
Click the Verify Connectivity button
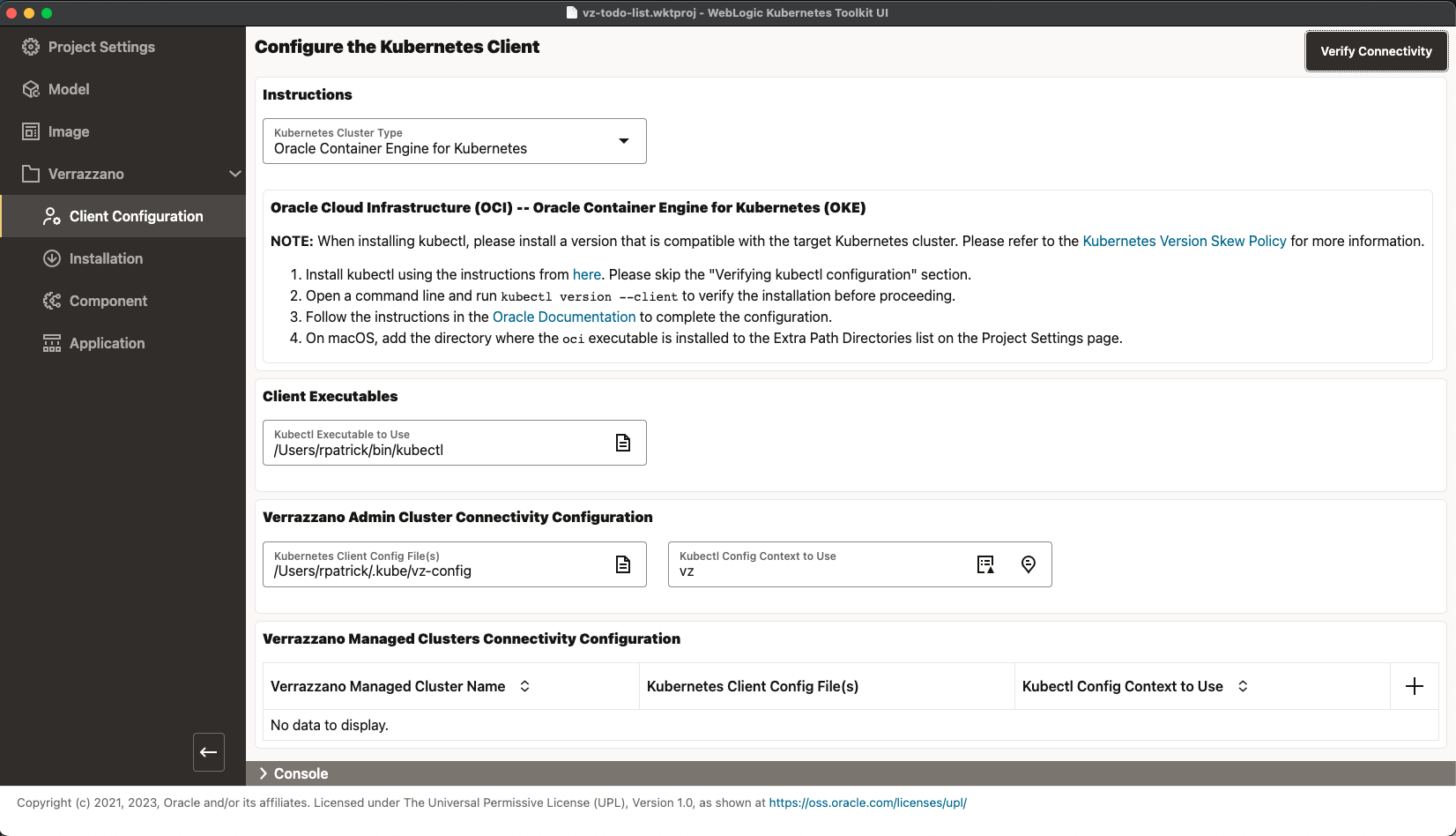[x=1376, y=51]
